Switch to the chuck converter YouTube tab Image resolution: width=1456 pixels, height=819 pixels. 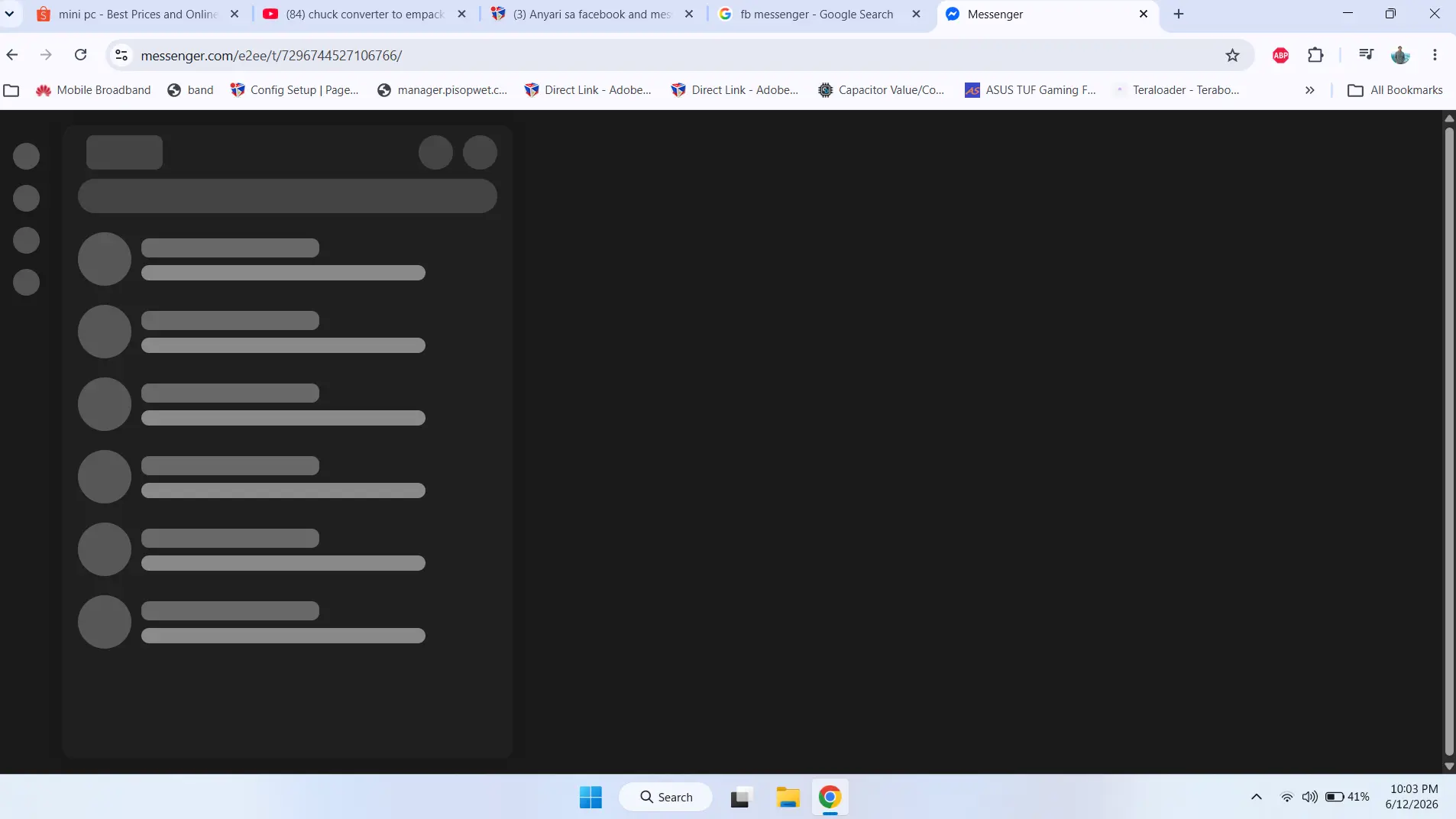tap(364, 14)
